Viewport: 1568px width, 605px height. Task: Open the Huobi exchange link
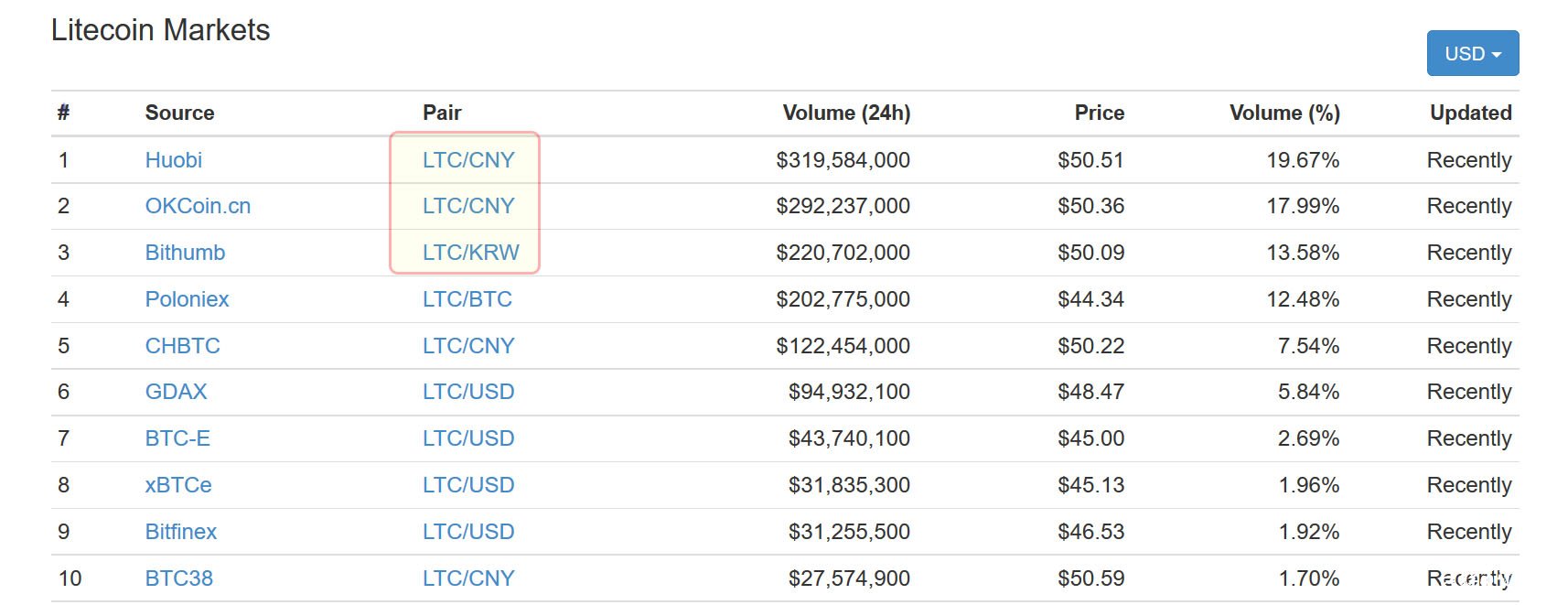(174, 160)
